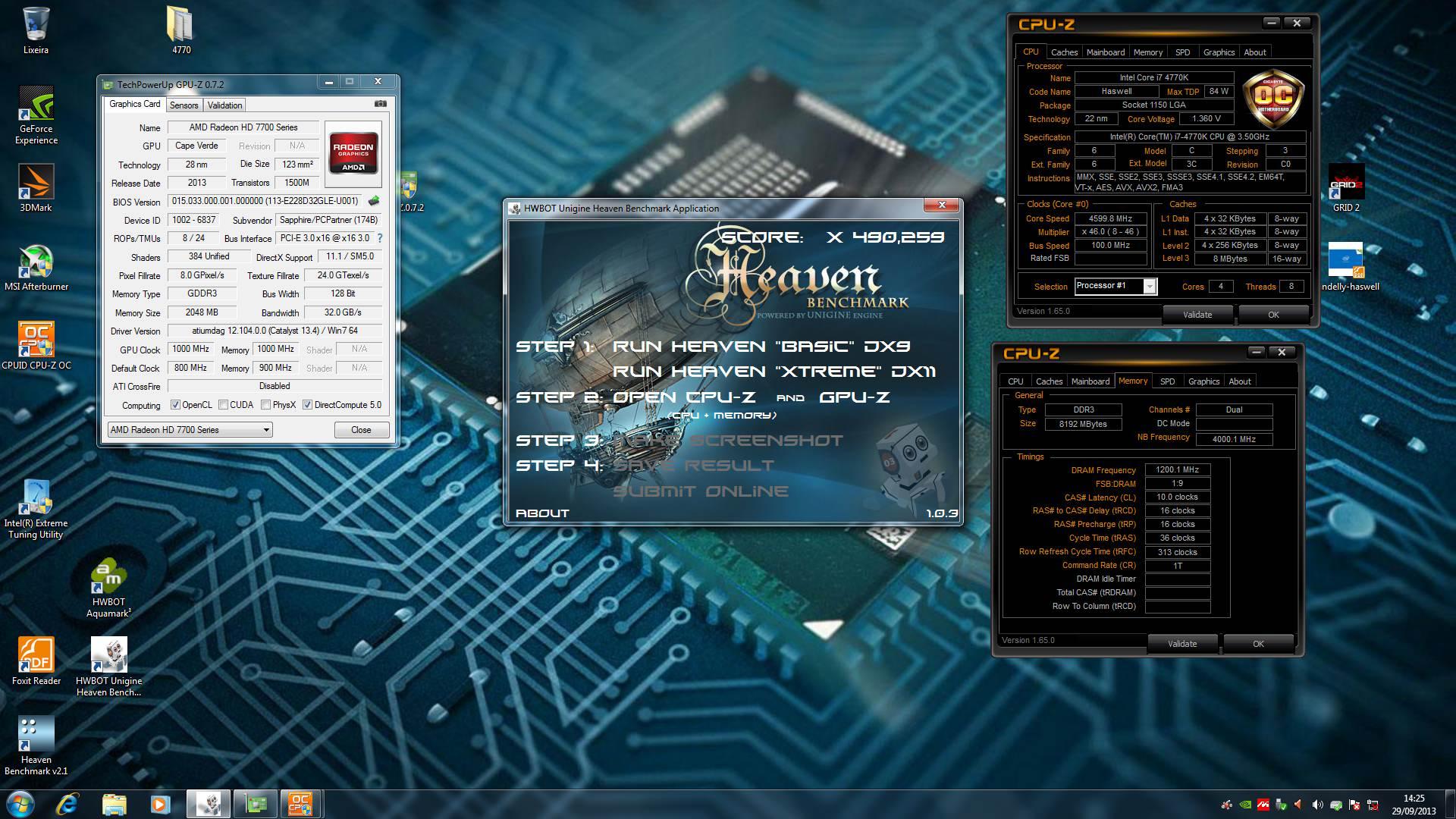Click Validate in top CPU-Z window
Viewport: 1456px width, 819px height.
click(1197, 315)
